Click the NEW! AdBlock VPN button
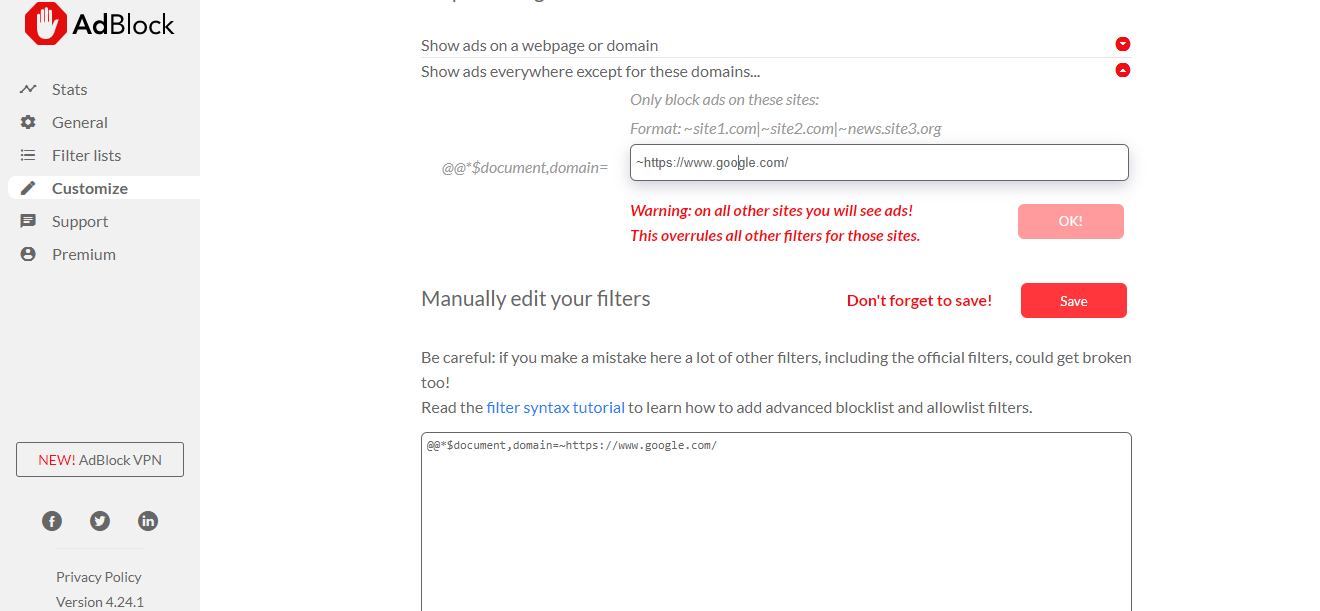Screen dimensions: 1320x611 pos(100,460)
